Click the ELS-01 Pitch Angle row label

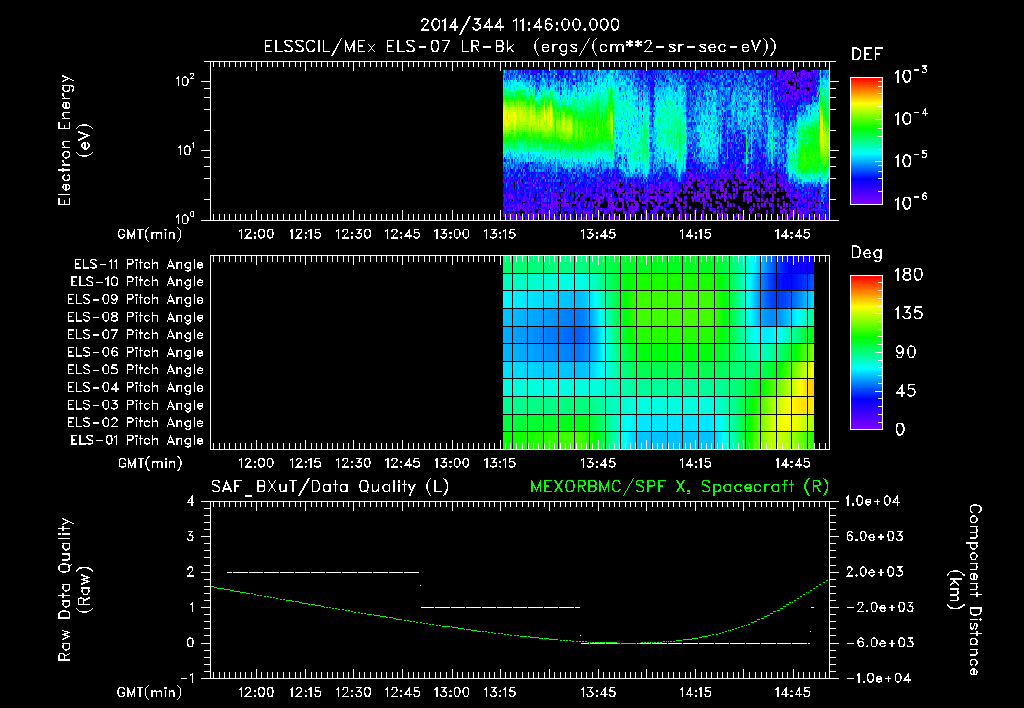(x=137, y=440)
